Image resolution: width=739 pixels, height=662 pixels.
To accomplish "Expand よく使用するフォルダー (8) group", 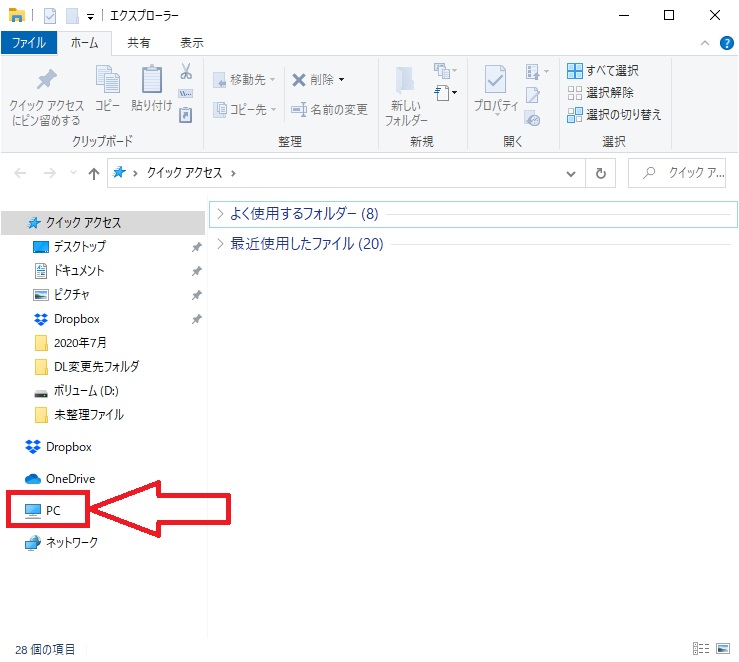I will (x=220, y=214).
